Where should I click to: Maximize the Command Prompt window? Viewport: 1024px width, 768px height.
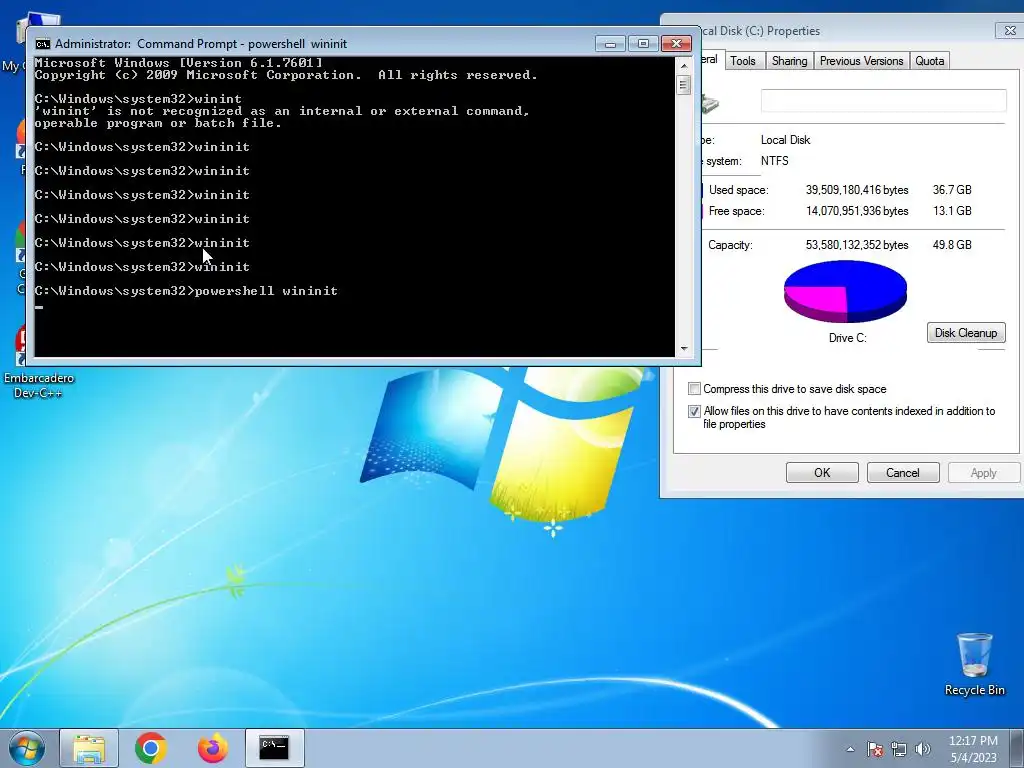point(643,44)
